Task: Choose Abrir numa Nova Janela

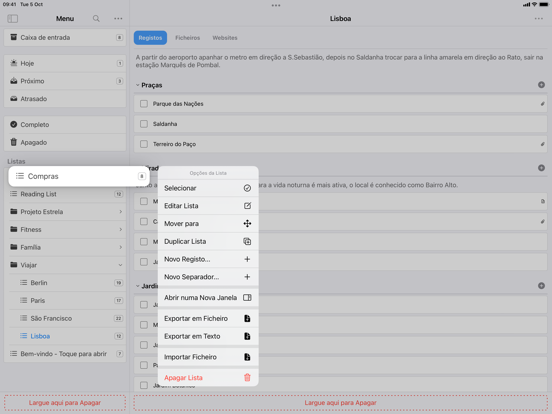Action: (x=208, y=298)
